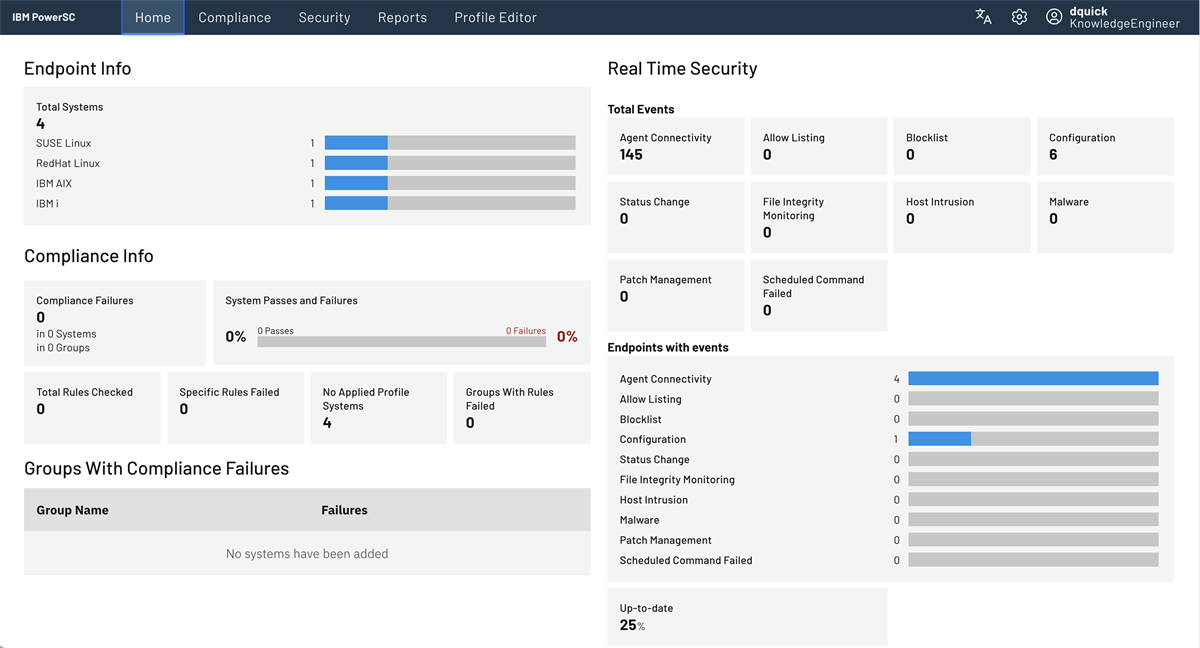1200x648 pixels.
Task: Click the Group Name column header
Action: [x=73, y=510]
